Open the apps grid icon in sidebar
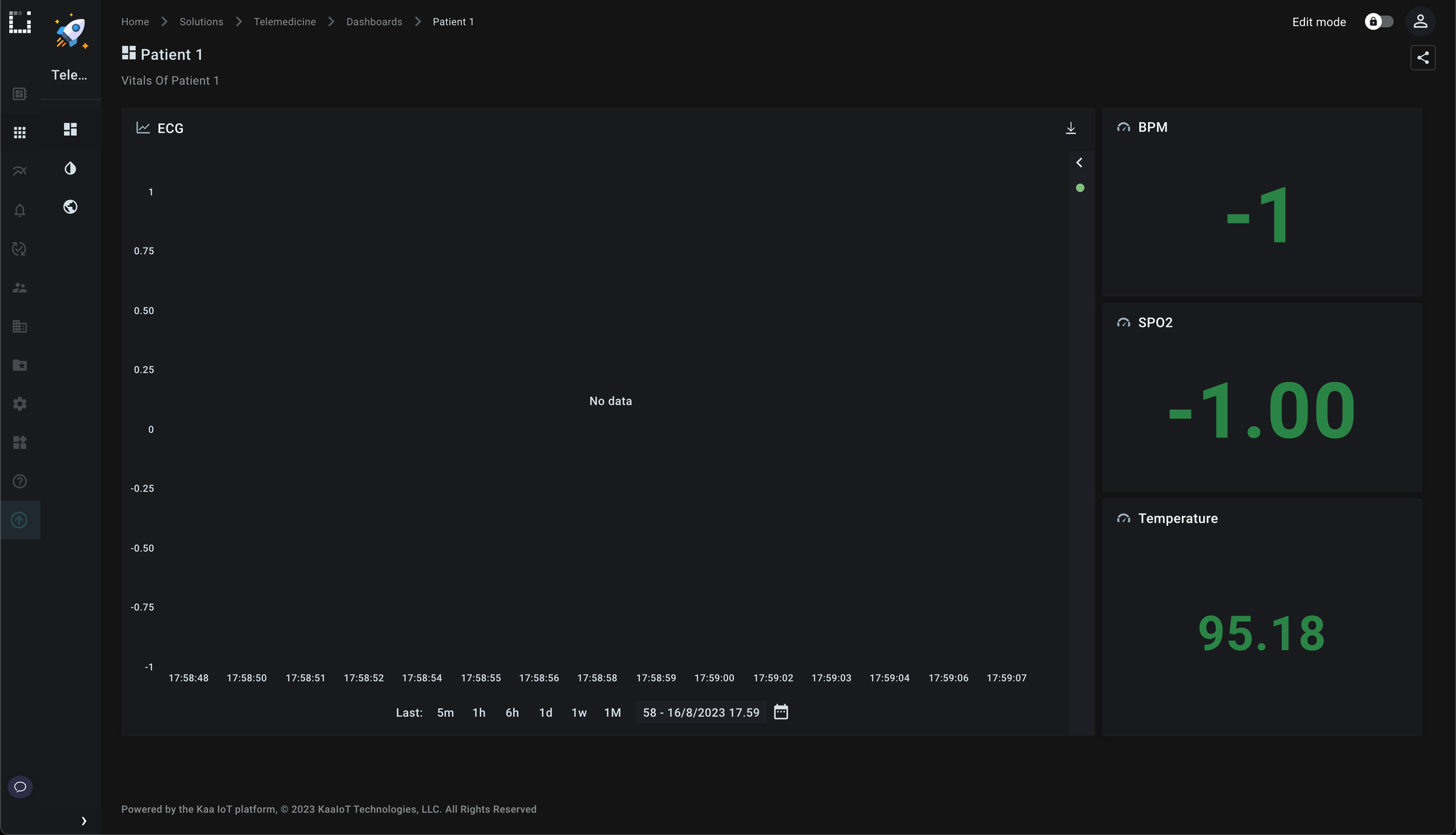 point(20,132)
